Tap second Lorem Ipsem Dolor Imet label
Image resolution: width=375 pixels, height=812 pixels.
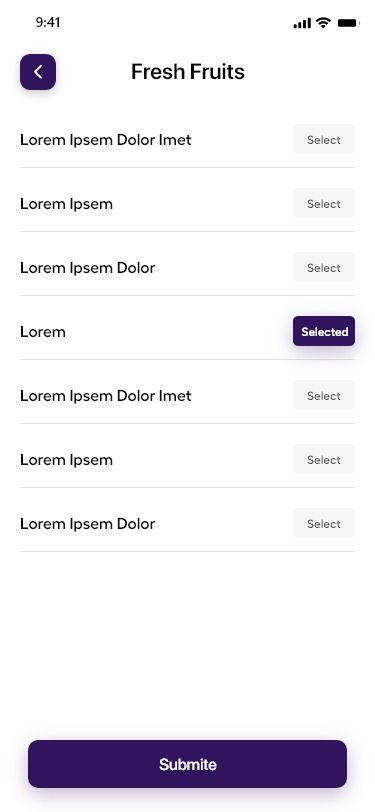click(x=106, y=396)
